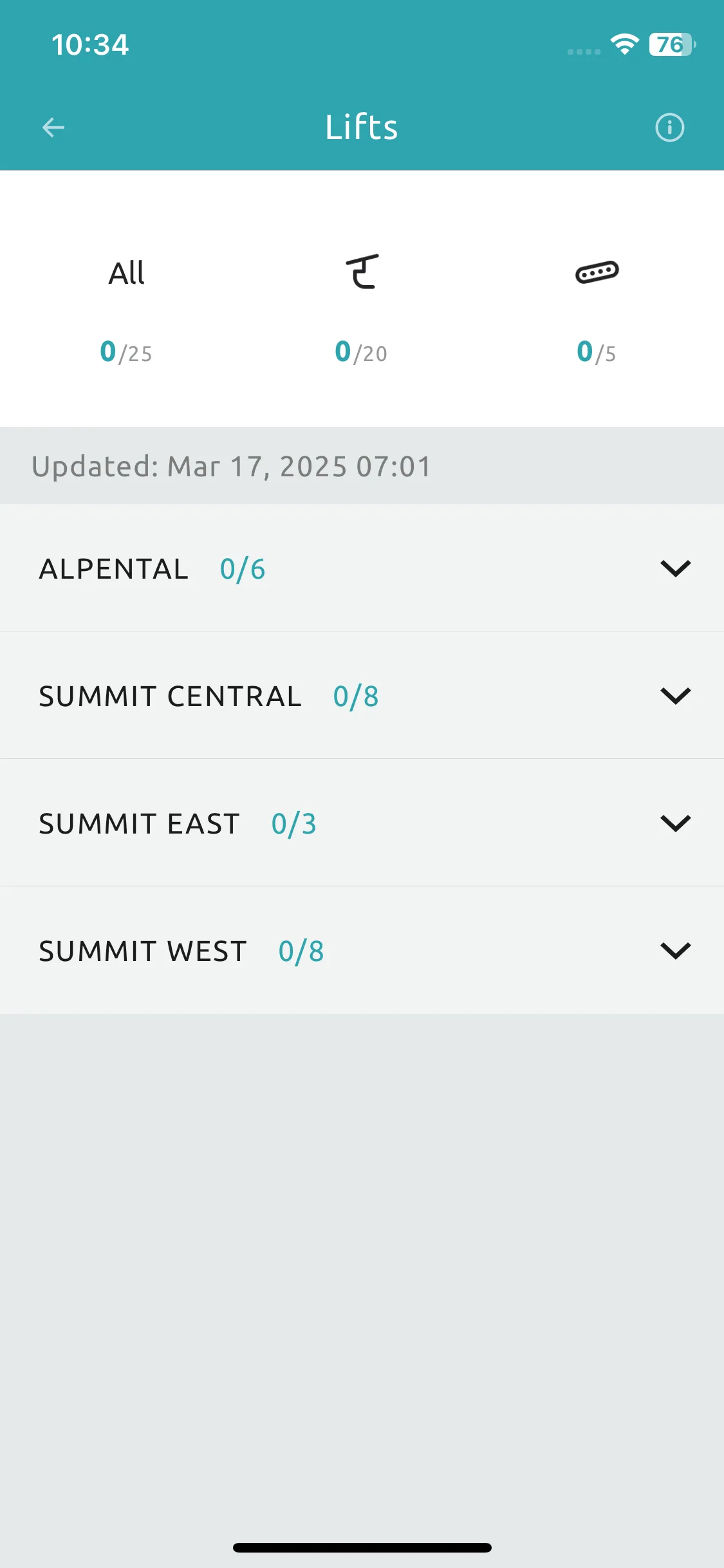Expand the Summit East chevron

click(x=676, y=823)
